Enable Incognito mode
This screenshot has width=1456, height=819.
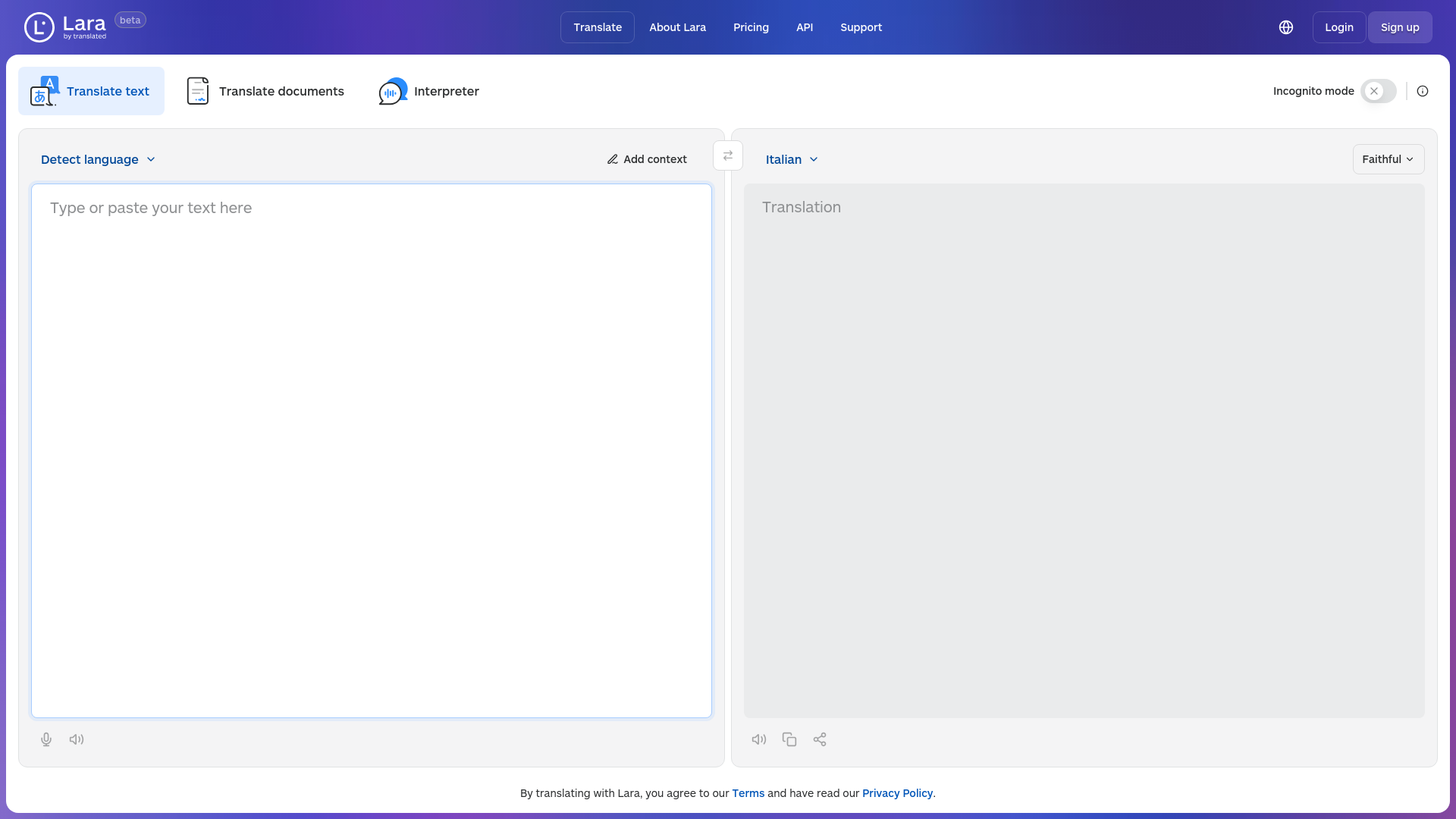[x=1379, y=91]
